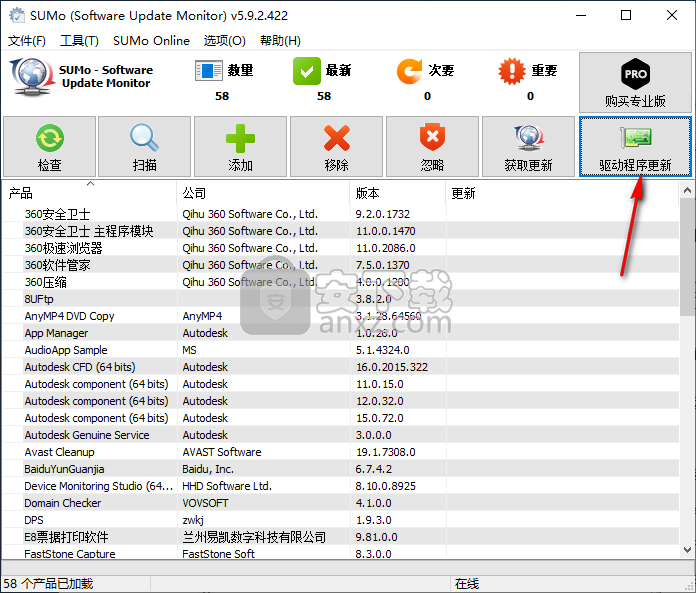Viewport: 696px width, 593px height.
Task: Click the 9.2.0.1732 version cell
Action: pyautogui.click(x=383, y=214)
